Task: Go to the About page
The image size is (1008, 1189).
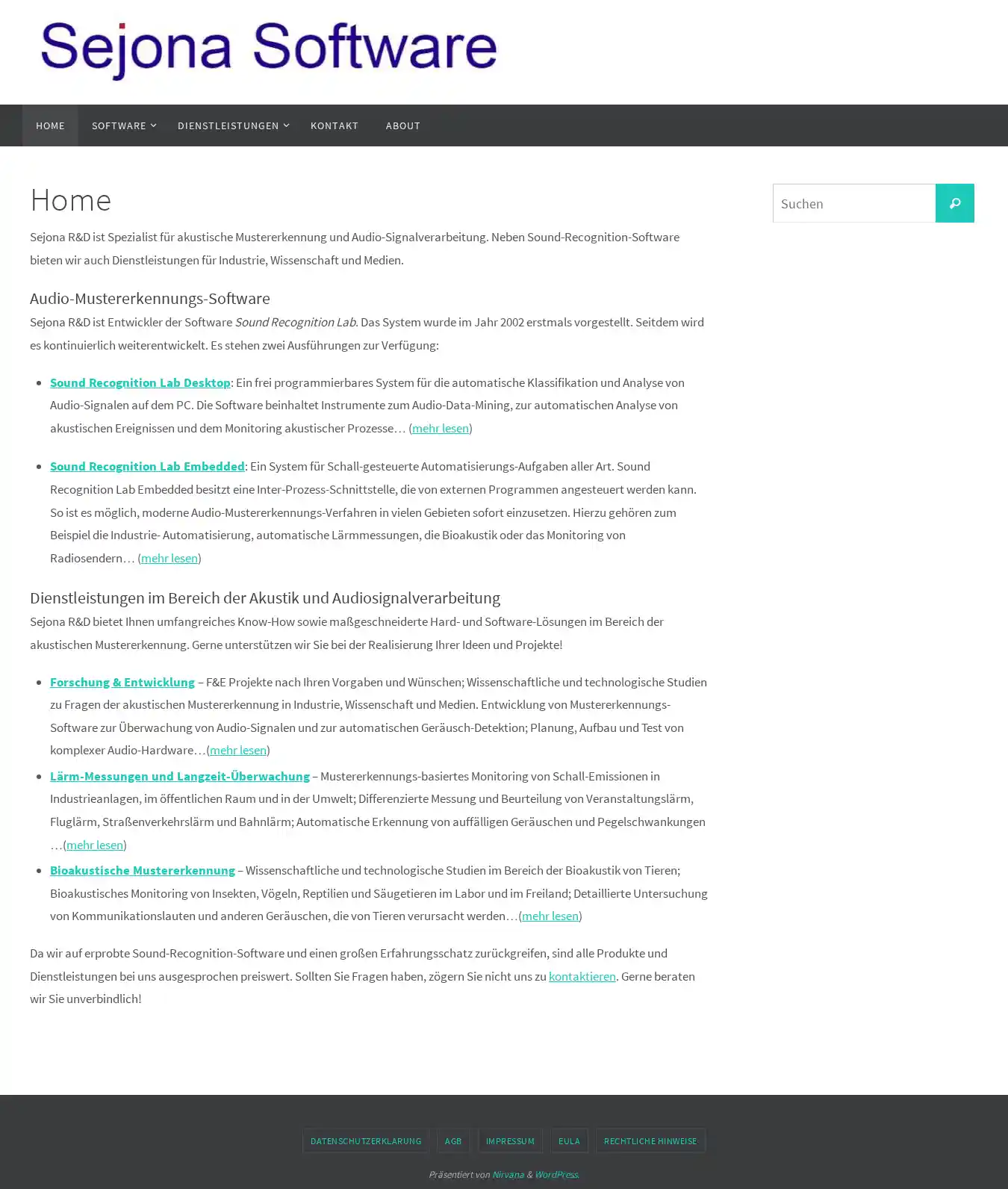Action: [402, 125]
